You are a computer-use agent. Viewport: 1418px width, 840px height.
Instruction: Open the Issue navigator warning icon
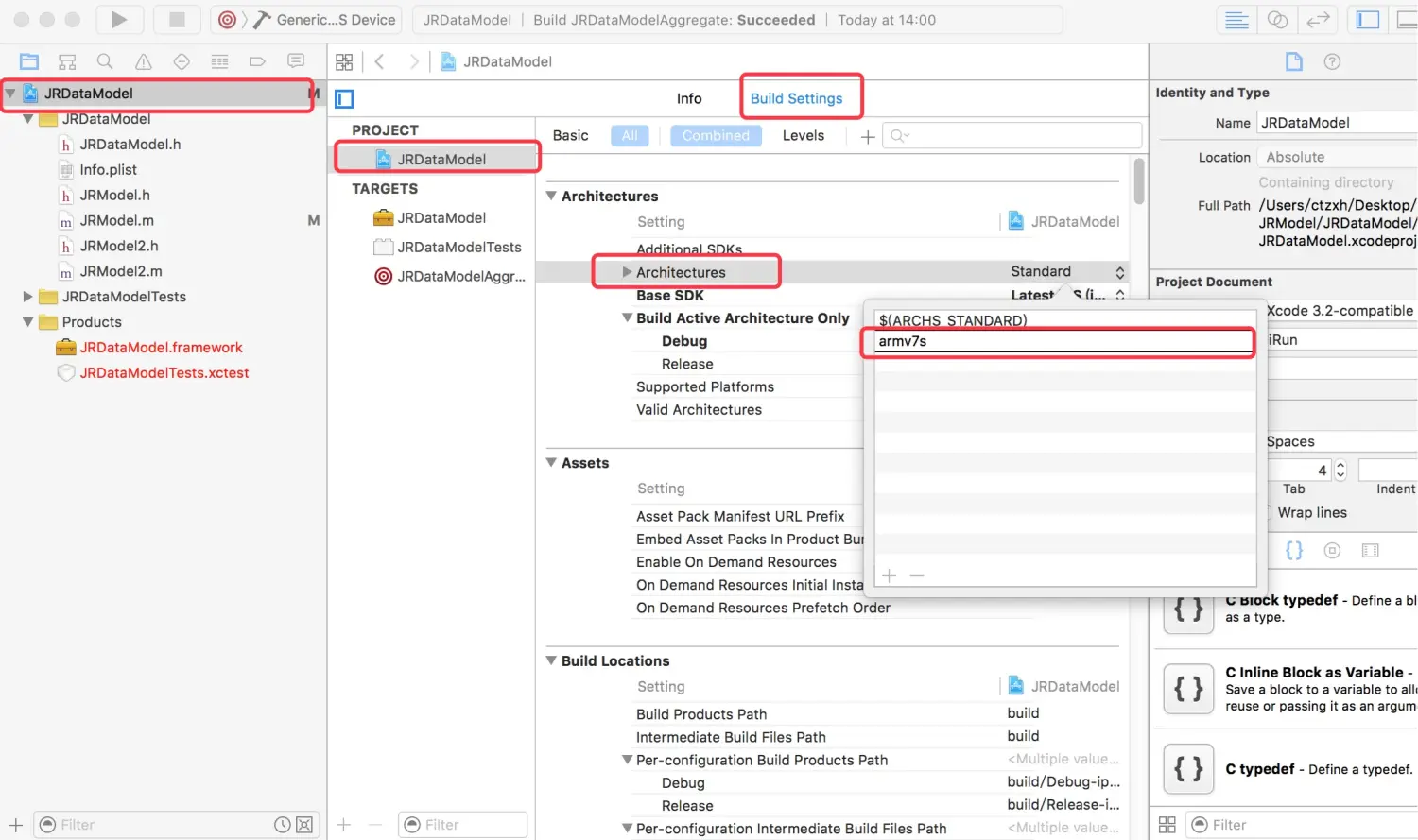pos(144,61)
